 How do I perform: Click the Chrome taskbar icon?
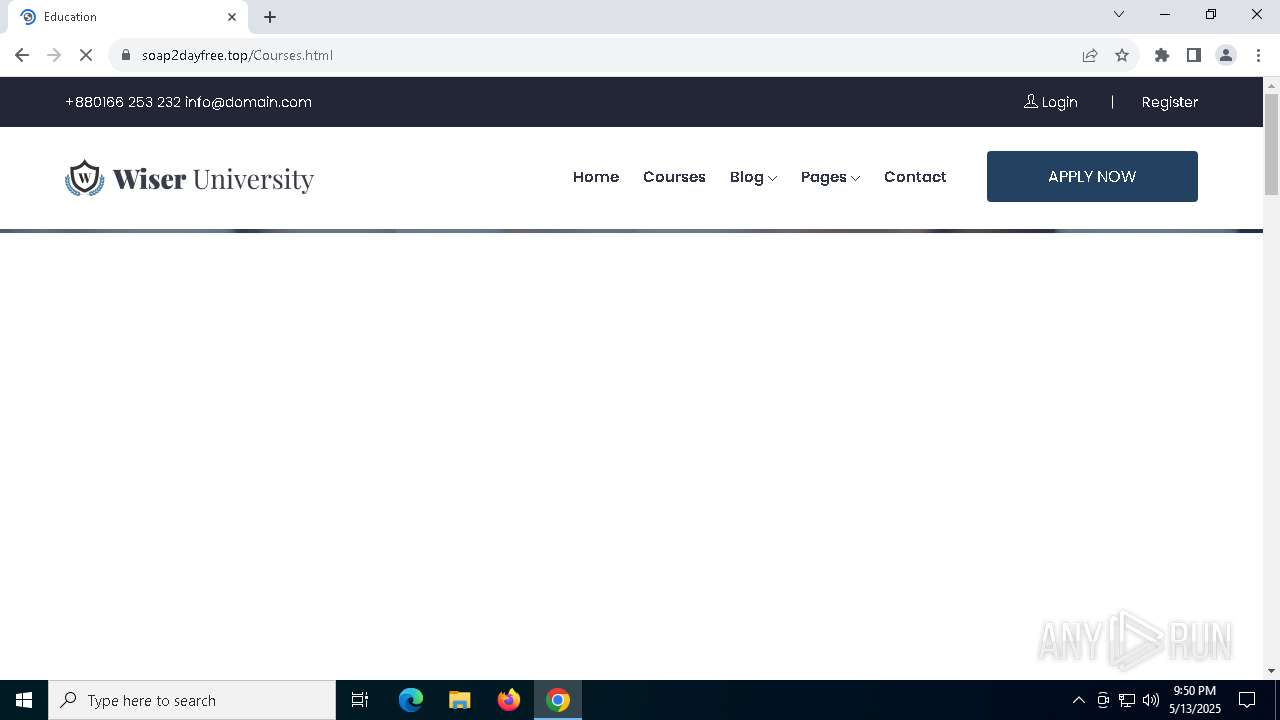coord(558,700)
